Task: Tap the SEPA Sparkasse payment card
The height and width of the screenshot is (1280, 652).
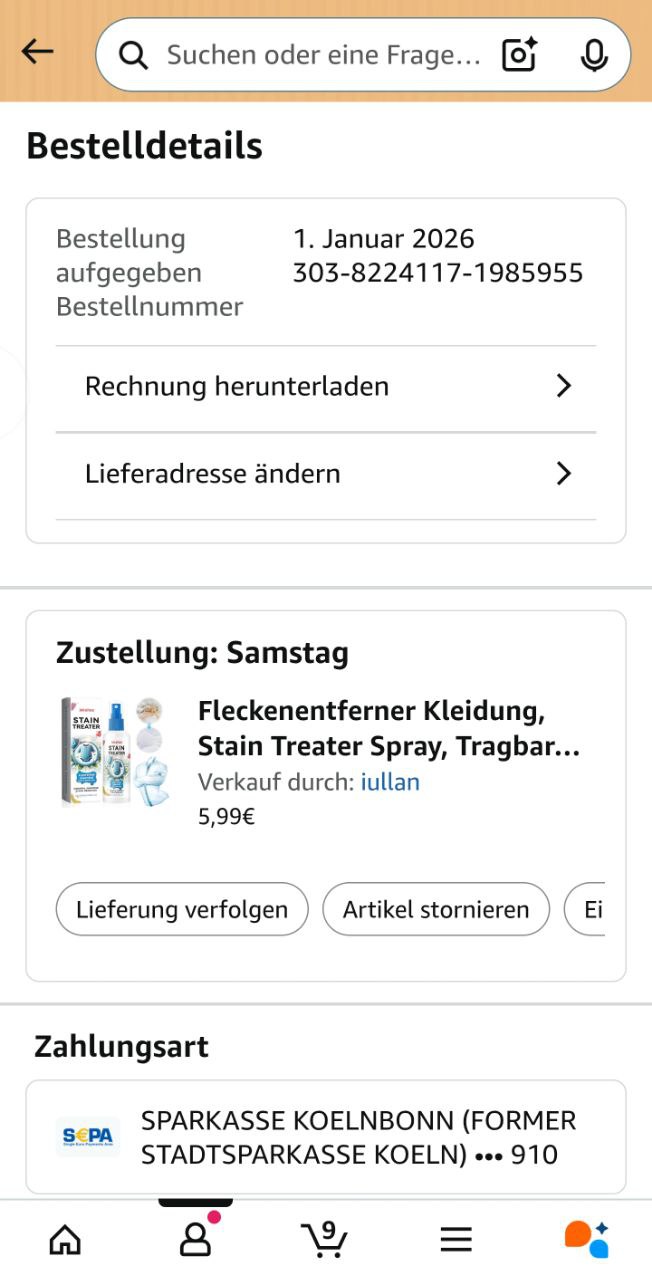Action: coord(326,1137)
